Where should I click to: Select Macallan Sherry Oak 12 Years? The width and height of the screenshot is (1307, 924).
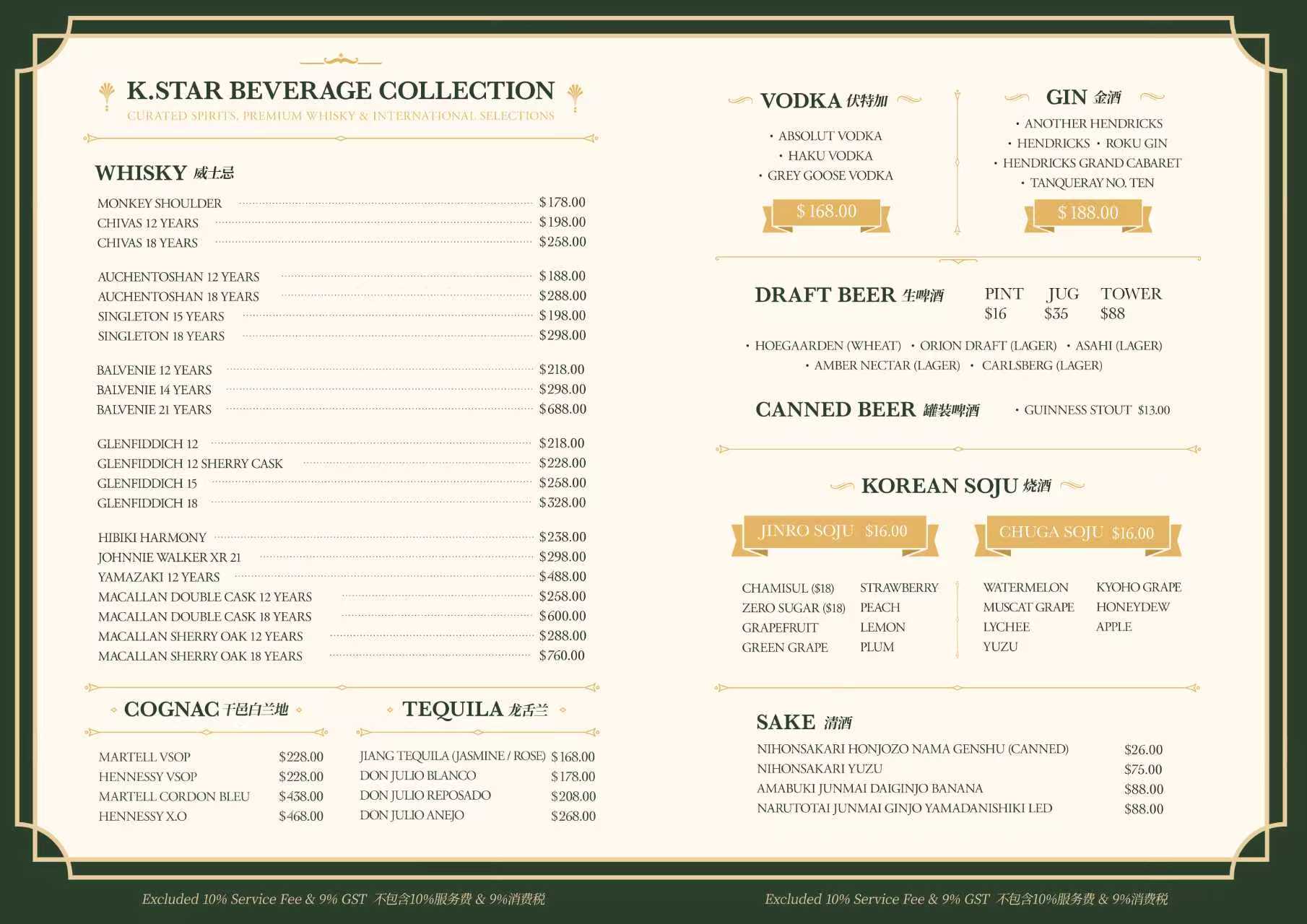tap(201, 637)
